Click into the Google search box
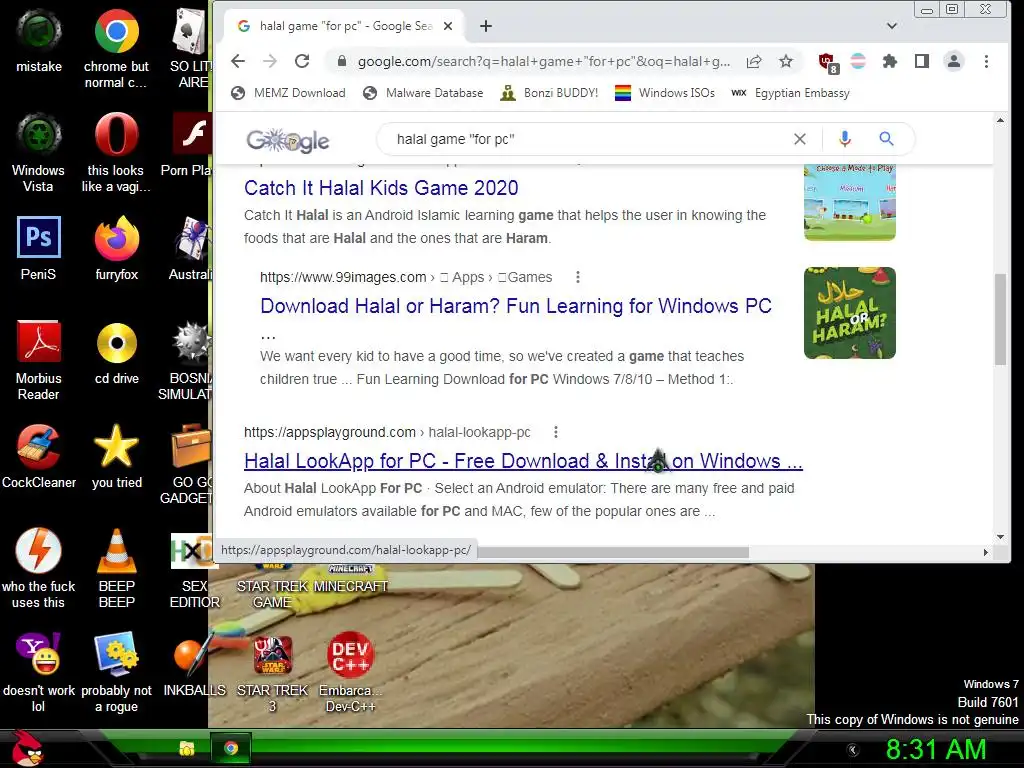Image resolution: width=1024 pixels, height=768 pixels. 588,139
